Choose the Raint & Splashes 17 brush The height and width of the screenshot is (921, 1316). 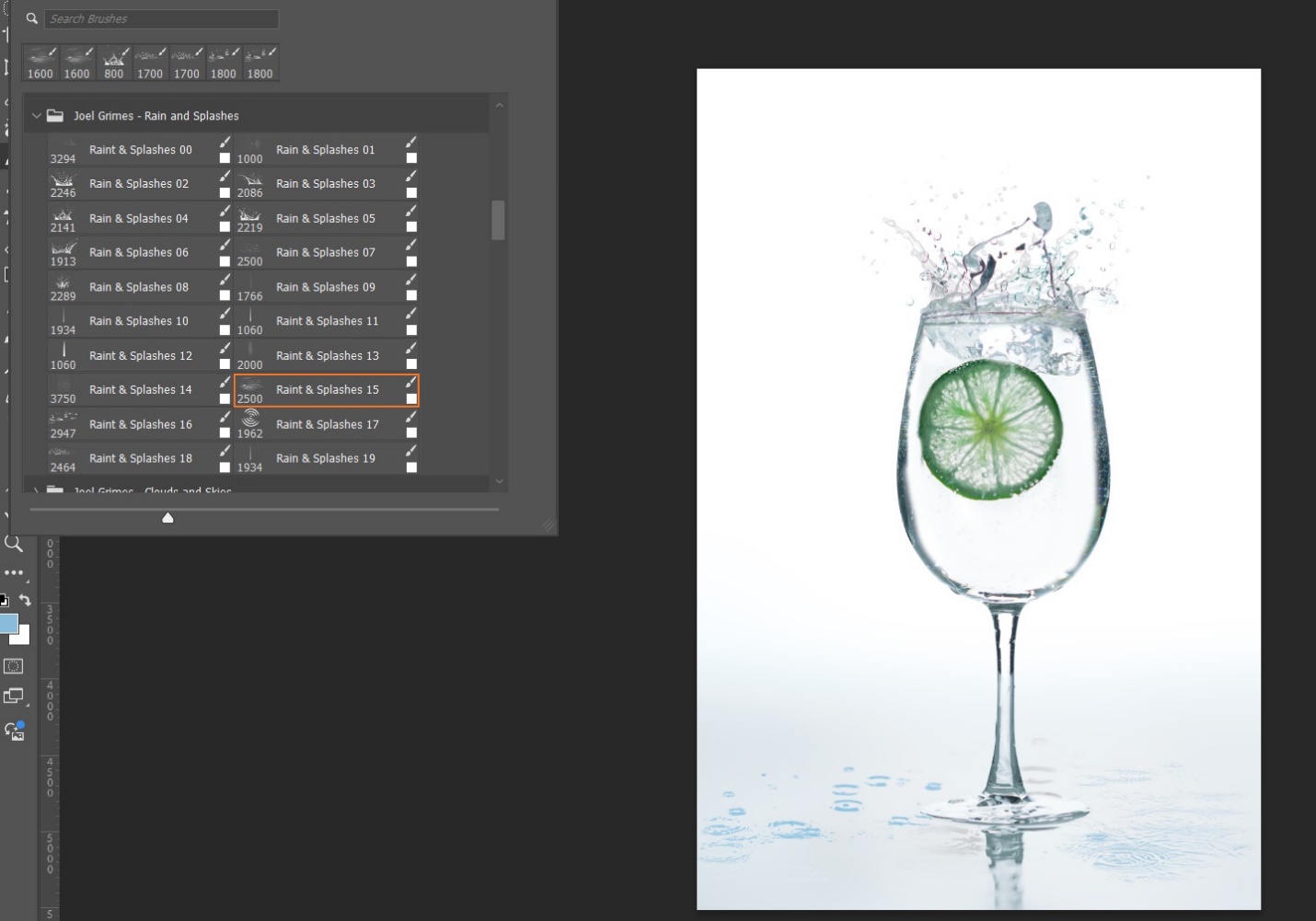point(327,424)
